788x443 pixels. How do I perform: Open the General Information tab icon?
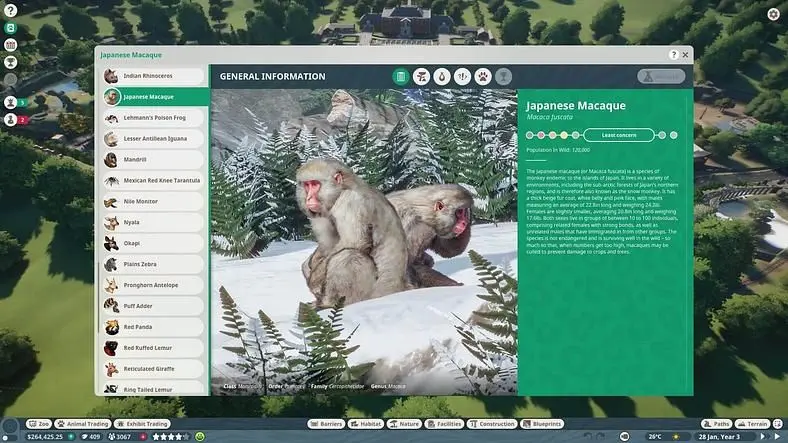[x=401, y=76]
